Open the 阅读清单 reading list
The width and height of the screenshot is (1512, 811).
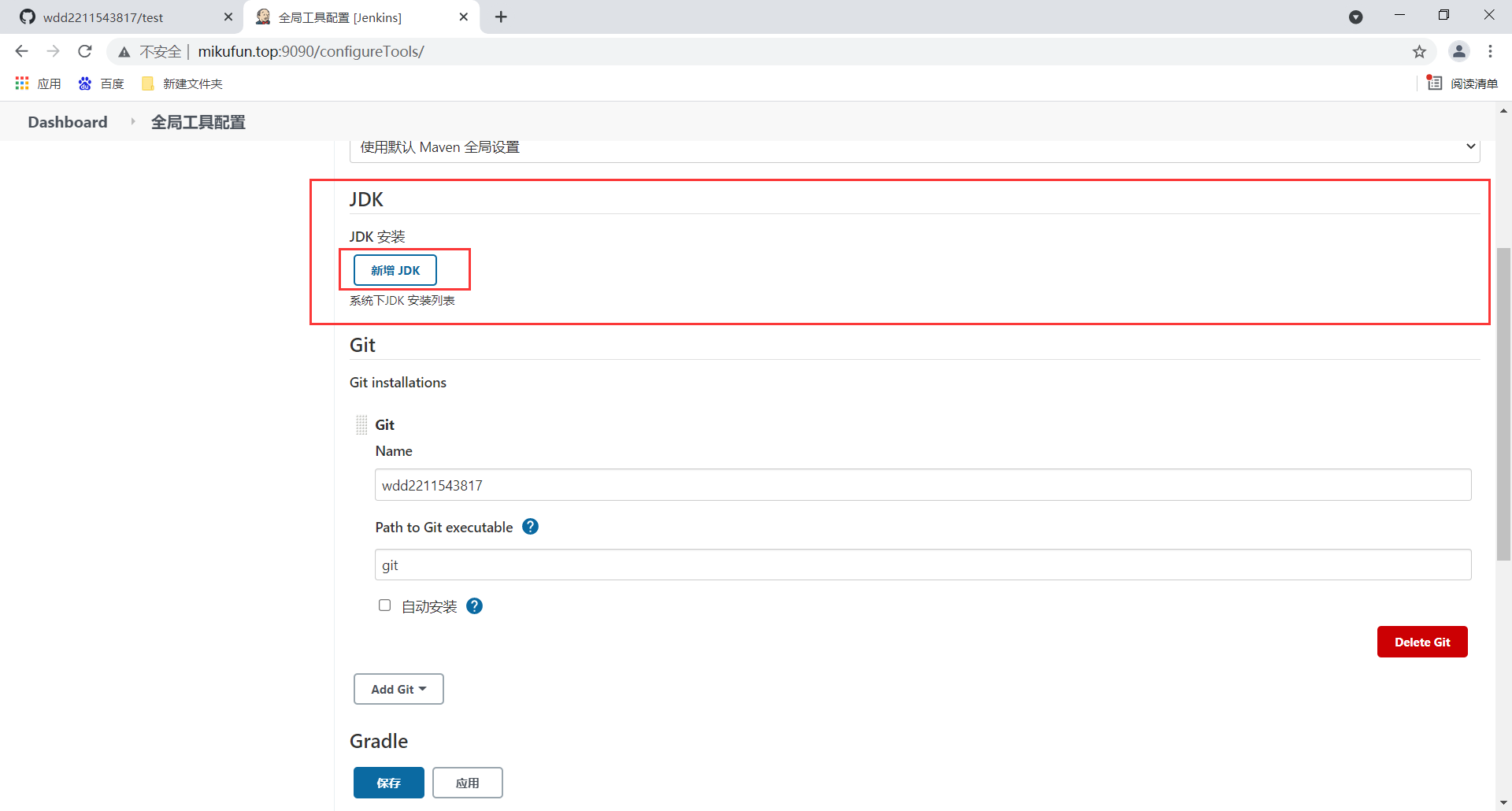(x=1463, y=83)
